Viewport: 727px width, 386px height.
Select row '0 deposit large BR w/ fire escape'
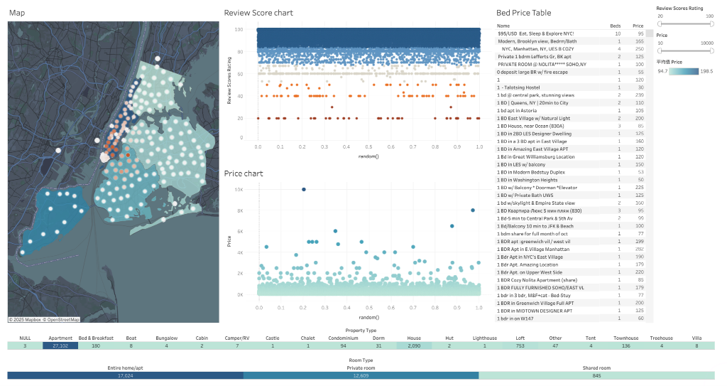tap(570, 72)
